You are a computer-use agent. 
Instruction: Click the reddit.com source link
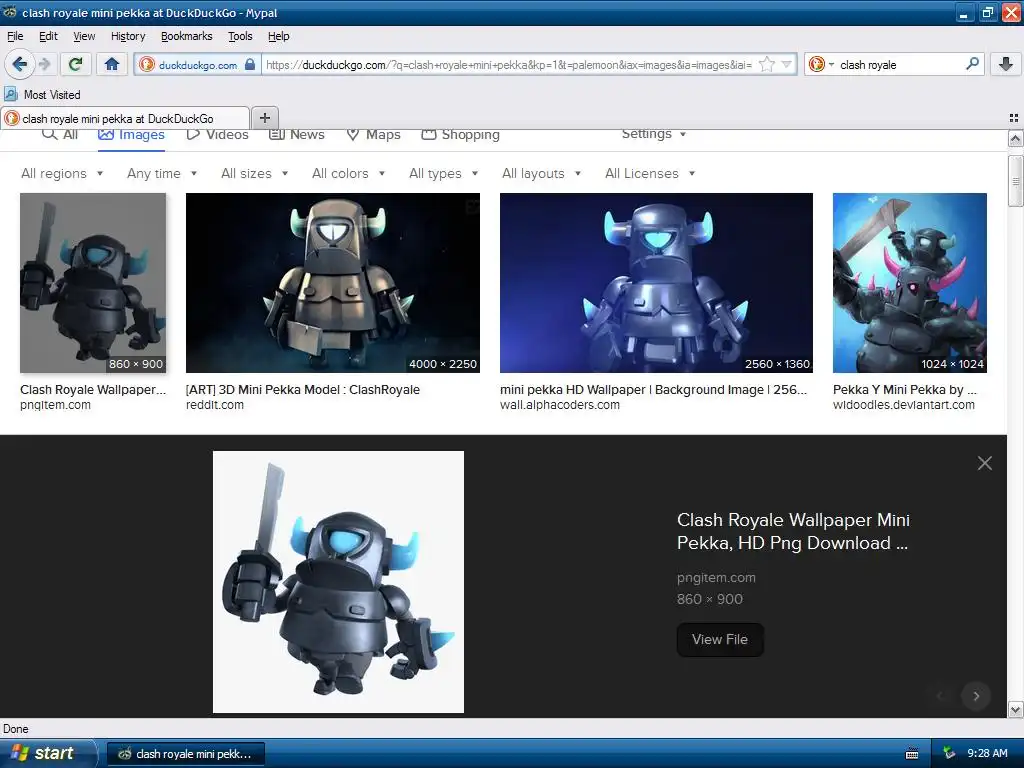pyautogui.click(x=215, y=405)
